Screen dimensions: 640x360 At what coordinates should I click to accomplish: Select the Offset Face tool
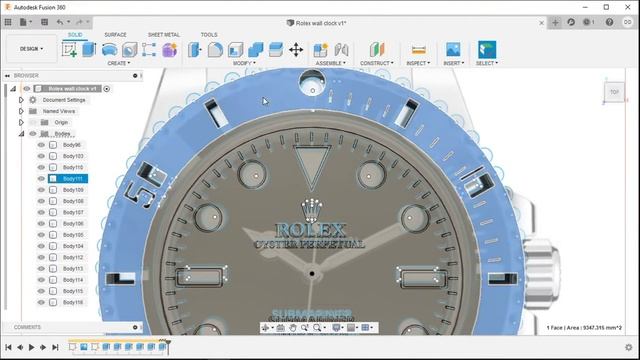(276, 50)
